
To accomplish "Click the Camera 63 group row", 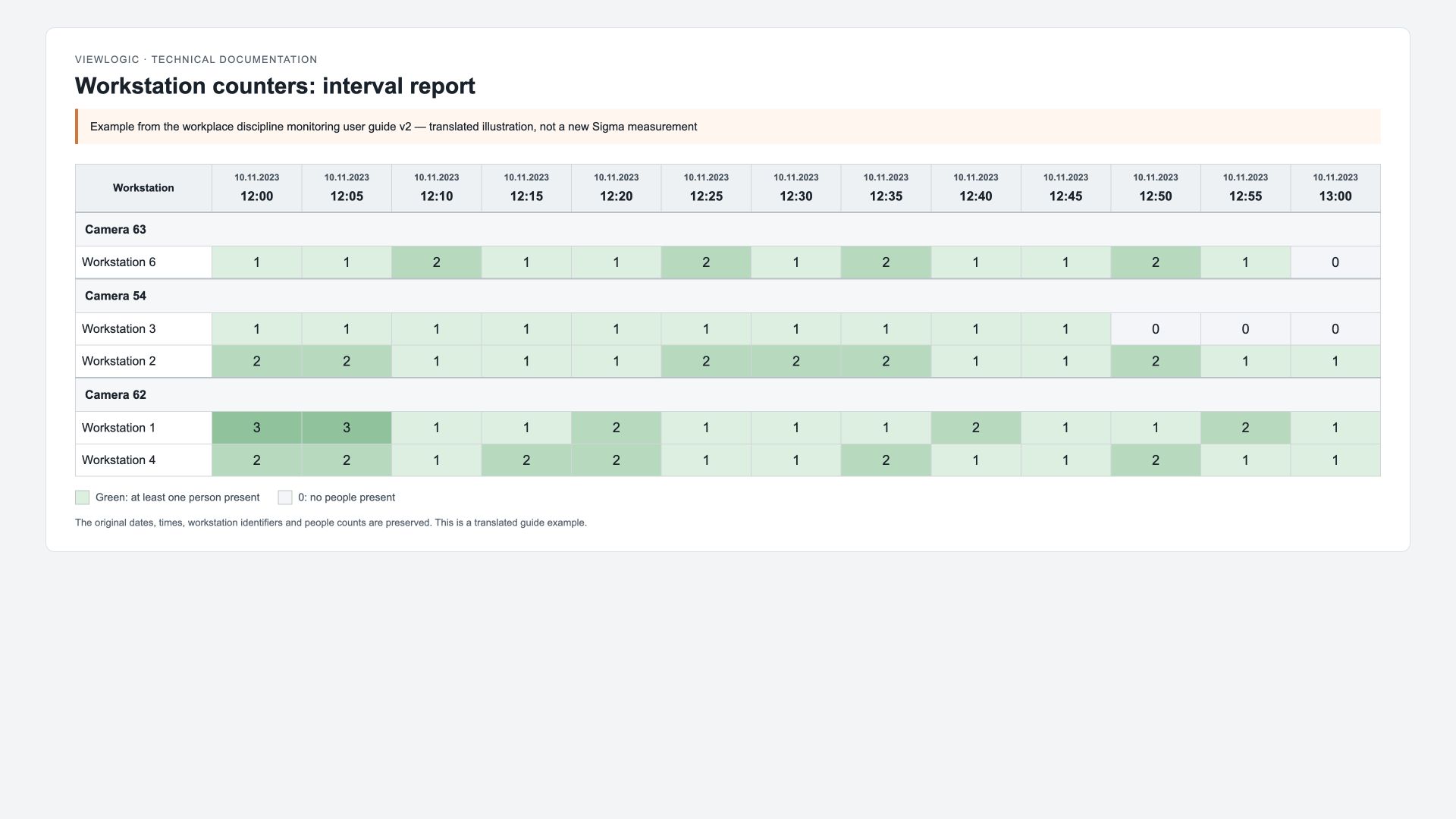I will tap(728, 230).
